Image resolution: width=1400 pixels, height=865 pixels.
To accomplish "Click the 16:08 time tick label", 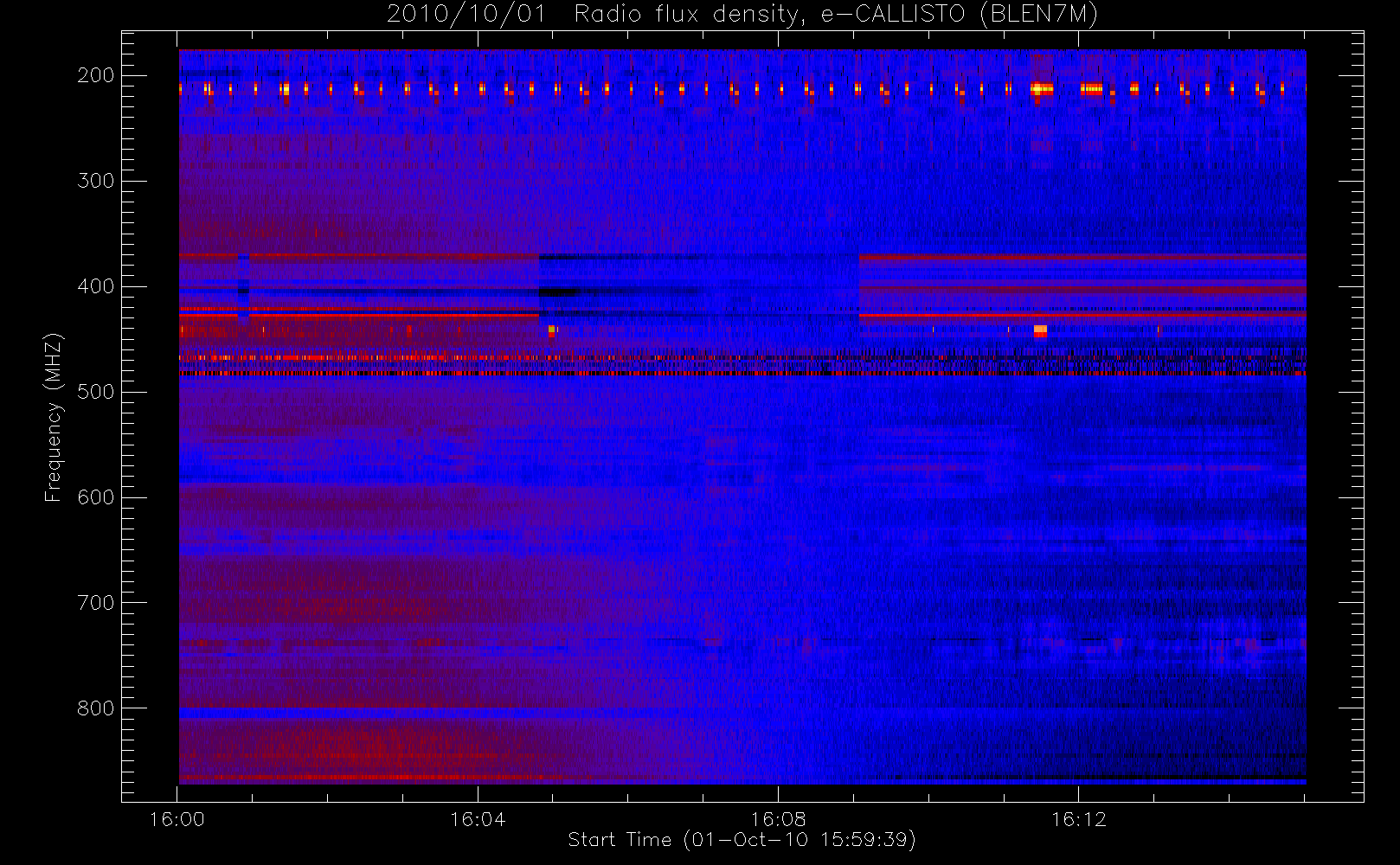I will point(778,819).
